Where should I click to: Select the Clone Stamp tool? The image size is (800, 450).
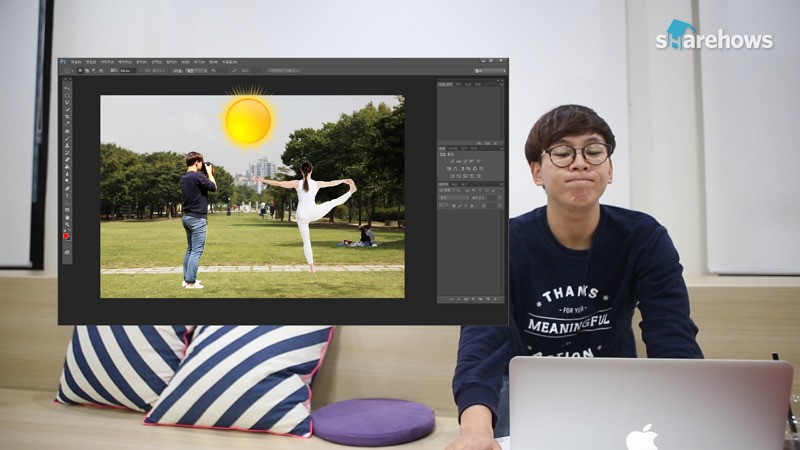(67, 145)
